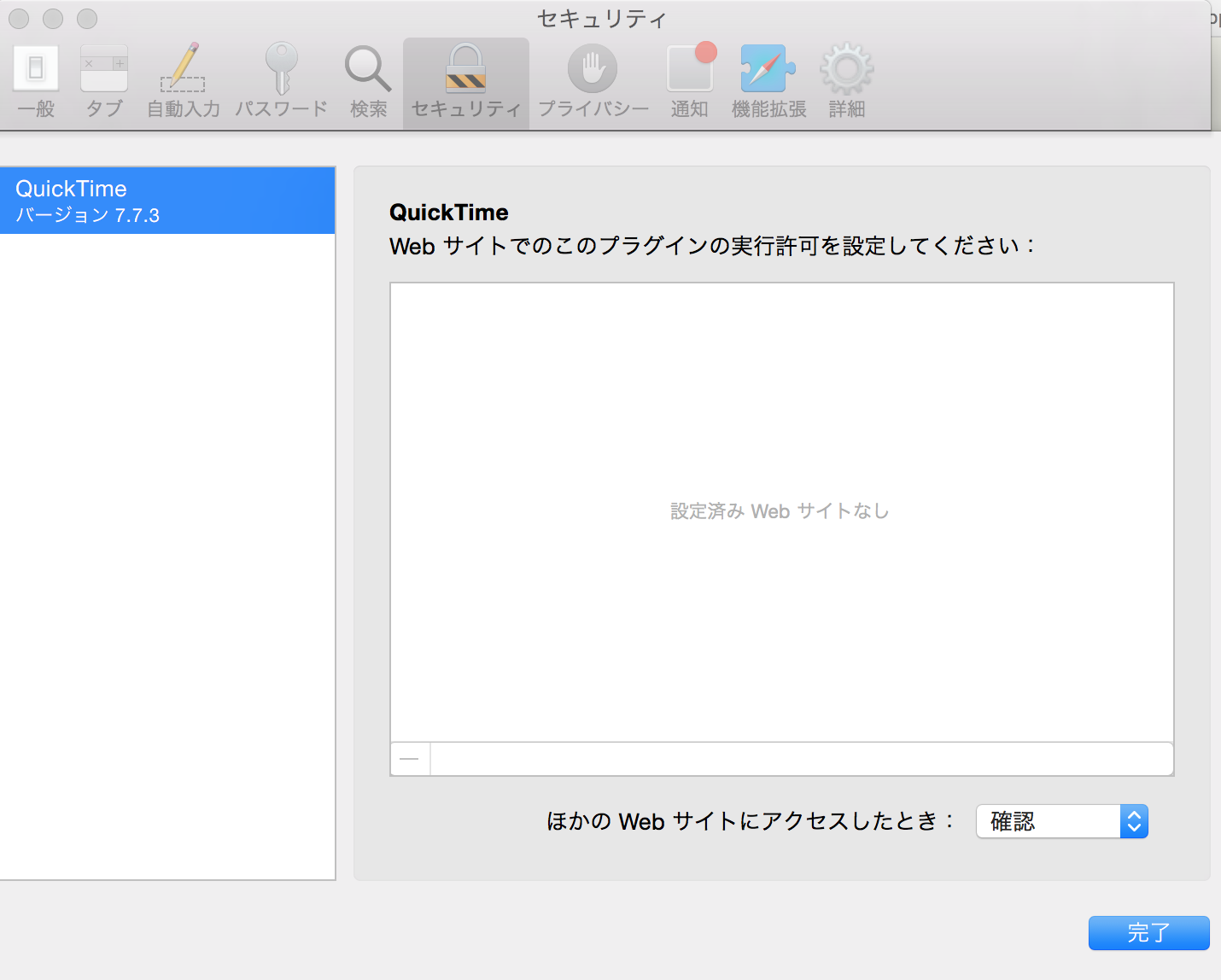Click the window zoom button
Viewport: 1221px width, 980px height.
tap(87, 19)
